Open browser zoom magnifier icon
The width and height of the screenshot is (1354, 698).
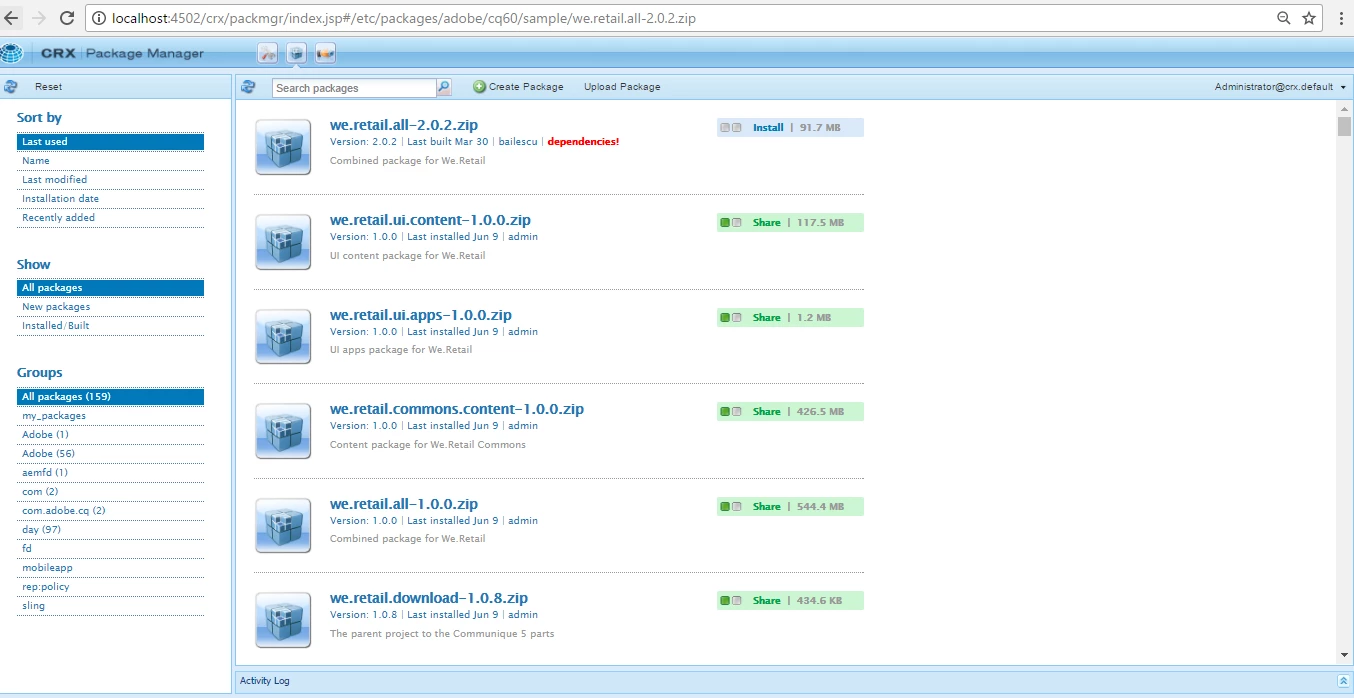(1284, 18)
